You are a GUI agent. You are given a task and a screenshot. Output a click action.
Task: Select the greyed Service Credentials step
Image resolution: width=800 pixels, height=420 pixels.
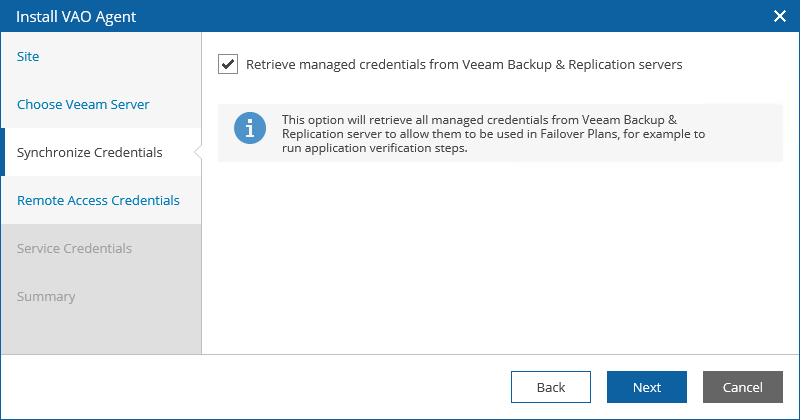click(x=74, y=249)
